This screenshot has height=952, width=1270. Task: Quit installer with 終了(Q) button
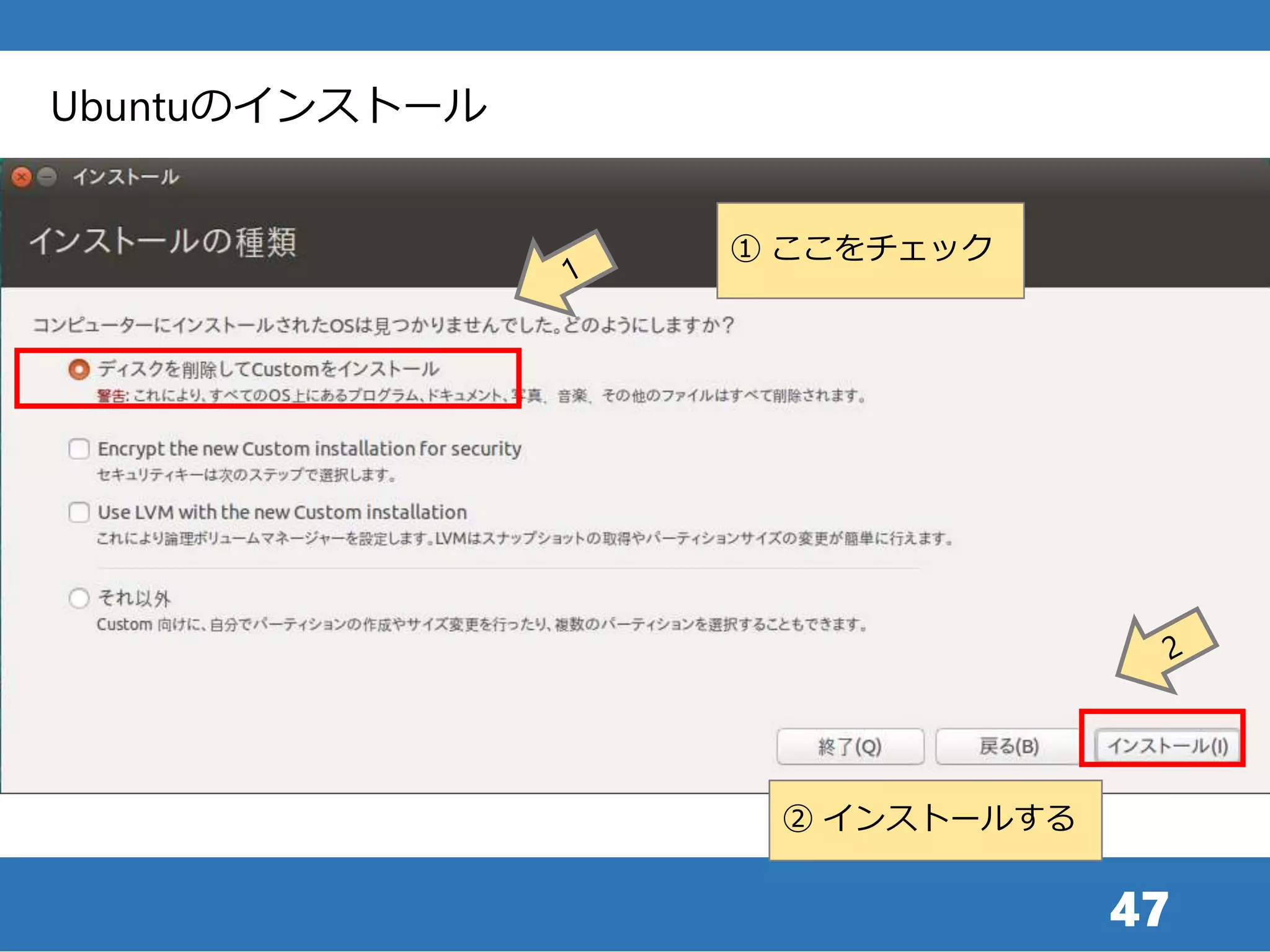tap(850, 746)
